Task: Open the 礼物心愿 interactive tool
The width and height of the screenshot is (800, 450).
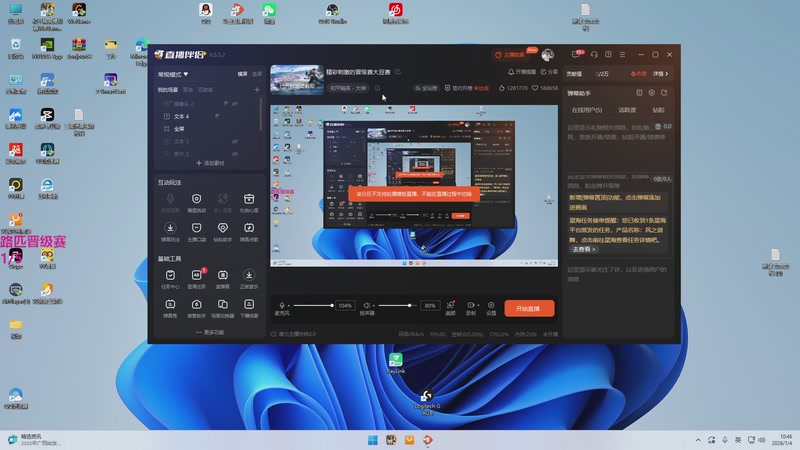Action: click(248, 202)
